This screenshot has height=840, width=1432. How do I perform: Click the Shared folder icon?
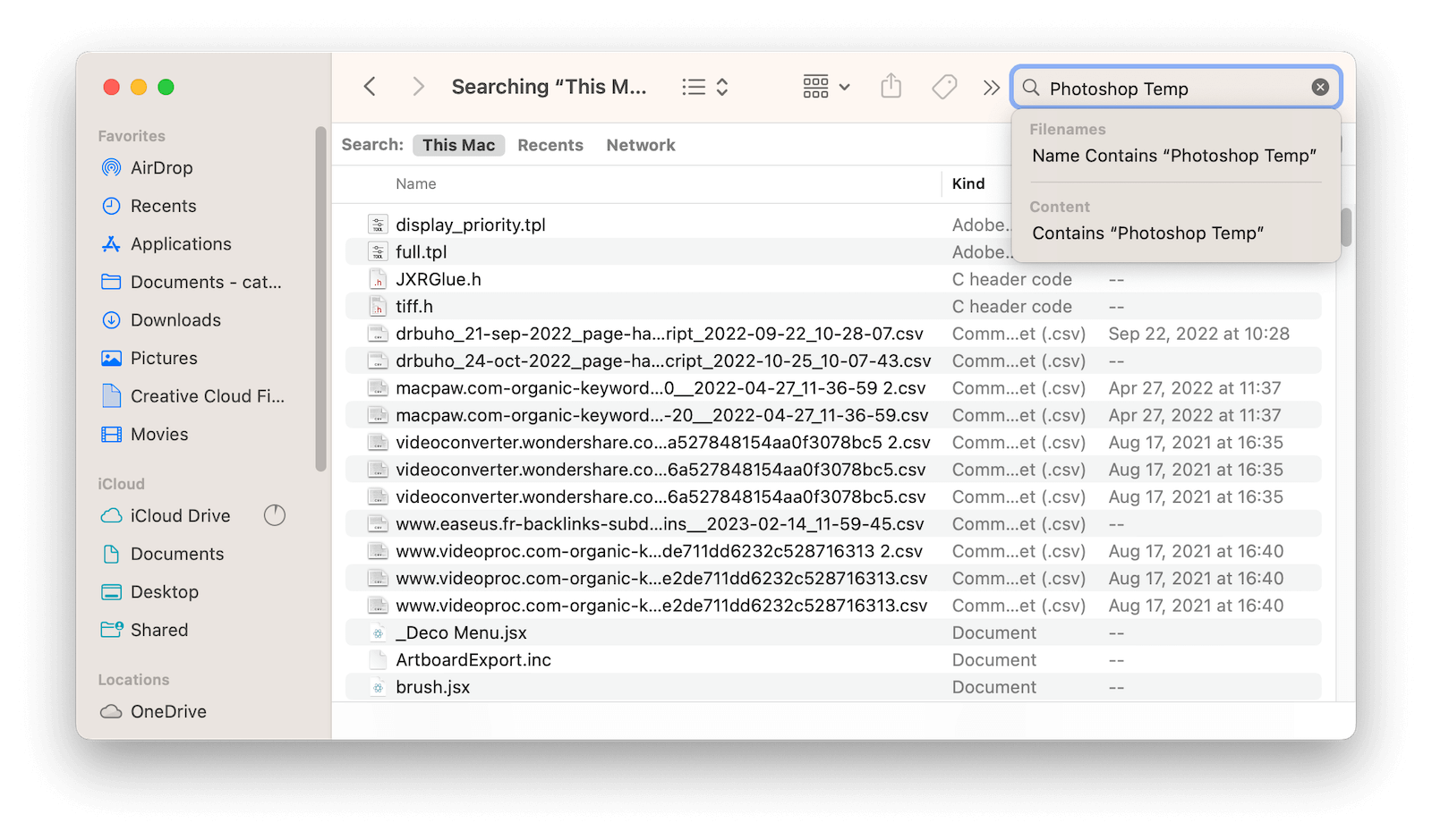pyautogui.click(x=112, y=630)
